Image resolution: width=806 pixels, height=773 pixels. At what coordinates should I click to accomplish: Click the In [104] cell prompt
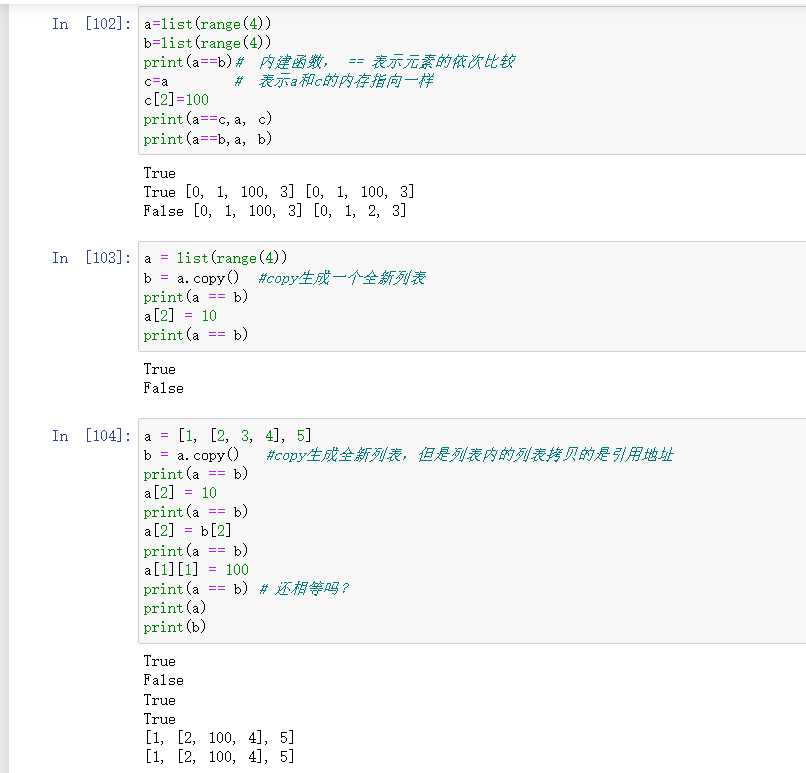tap(90, 436)
